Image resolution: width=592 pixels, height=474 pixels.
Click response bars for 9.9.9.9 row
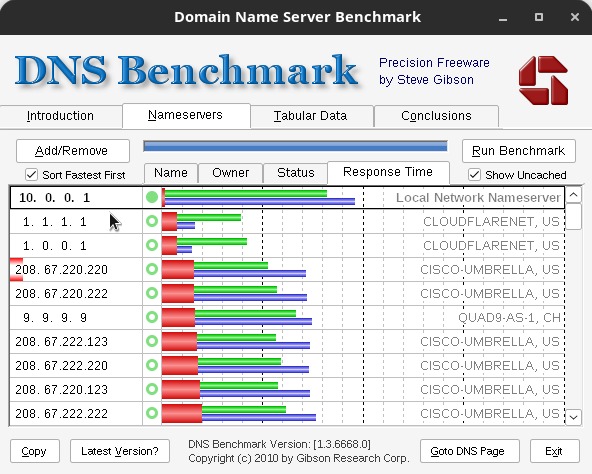tap(237, 317)
